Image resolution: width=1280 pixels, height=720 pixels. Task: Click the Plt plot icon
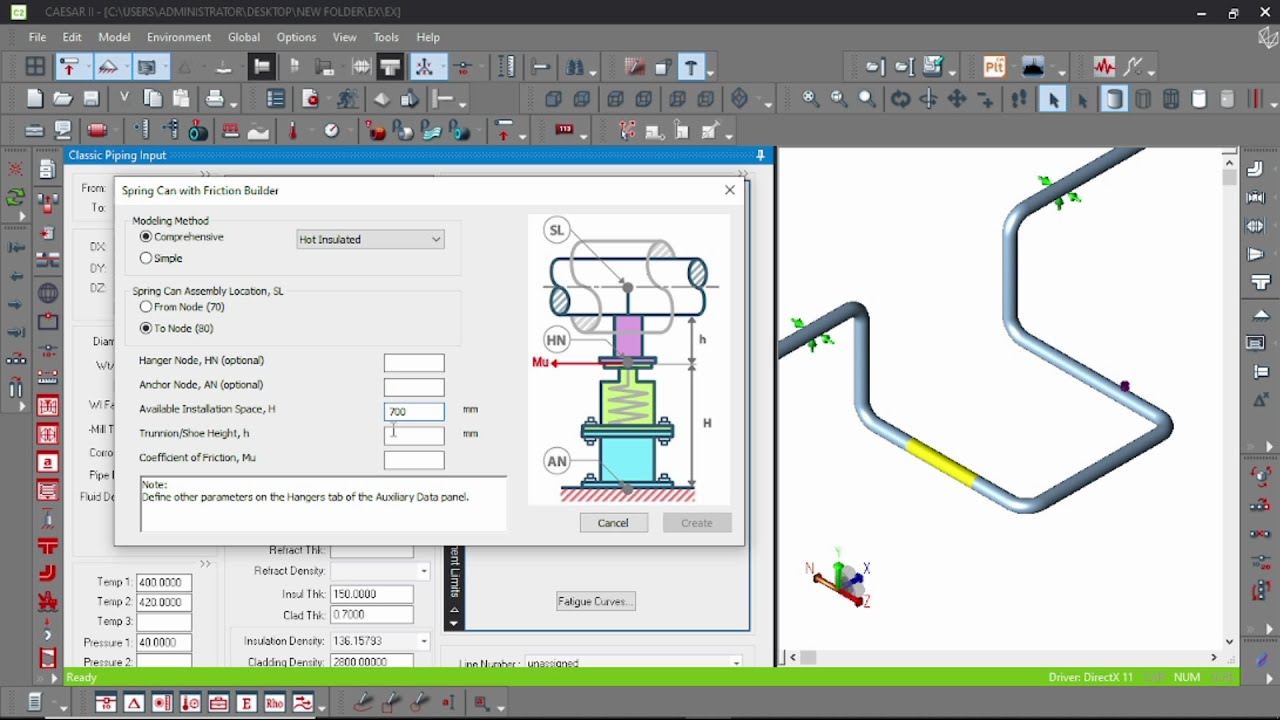click(x=994, y=68)
